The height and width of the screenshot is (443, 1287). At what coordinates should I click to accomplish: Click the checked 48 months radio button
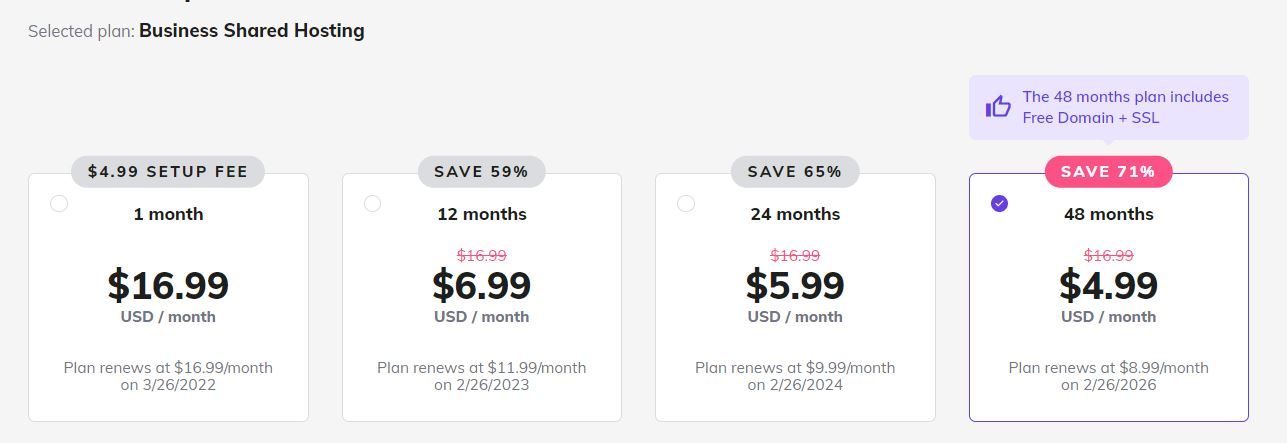(999, 204)
